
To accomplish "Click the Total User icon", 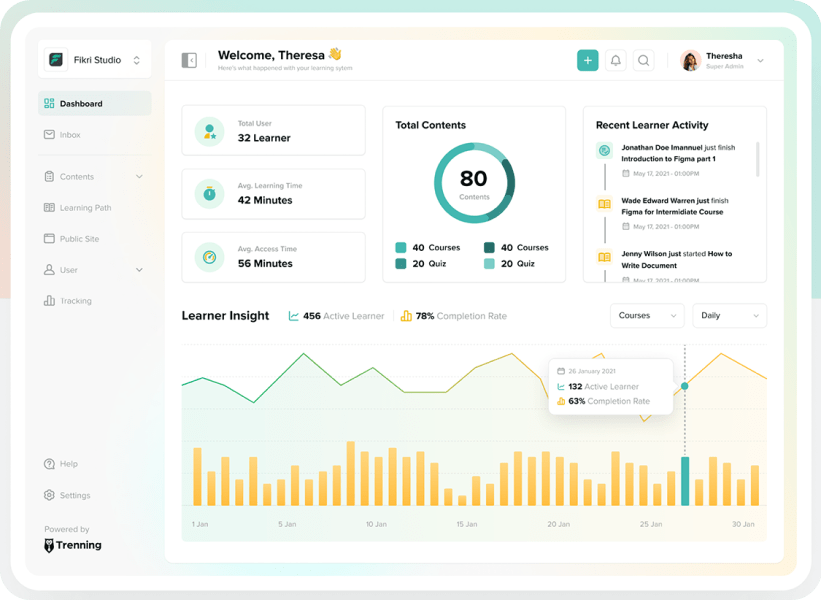I will pyautogui.click(x=209, y=131).
